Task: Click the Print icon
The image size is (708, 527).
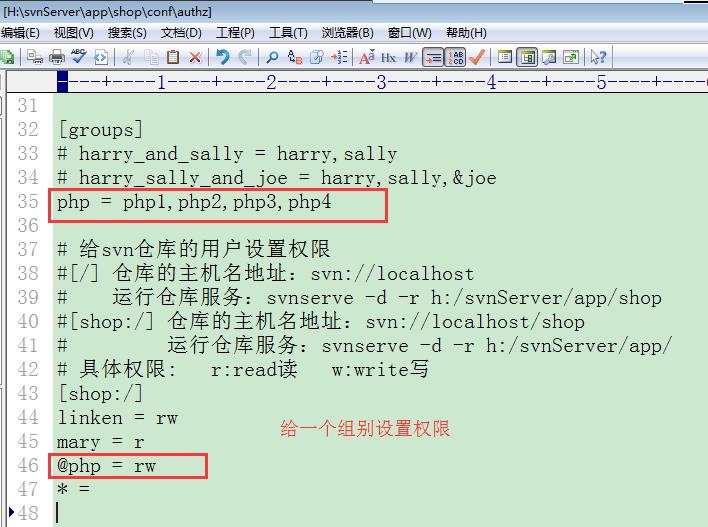Action: tap(56, 57)
